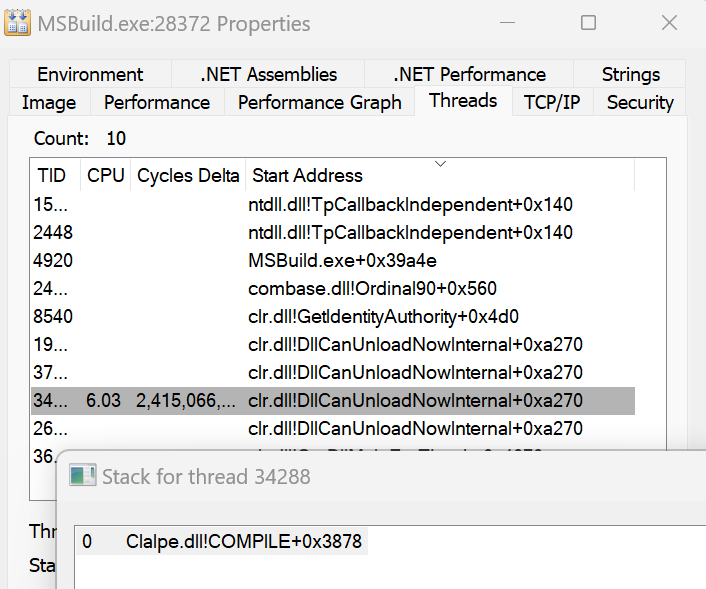The width and height of the screenshot is (706, 589).
Task: Maximize the MSBuild Properties window
Action: (x=588, y=22)
